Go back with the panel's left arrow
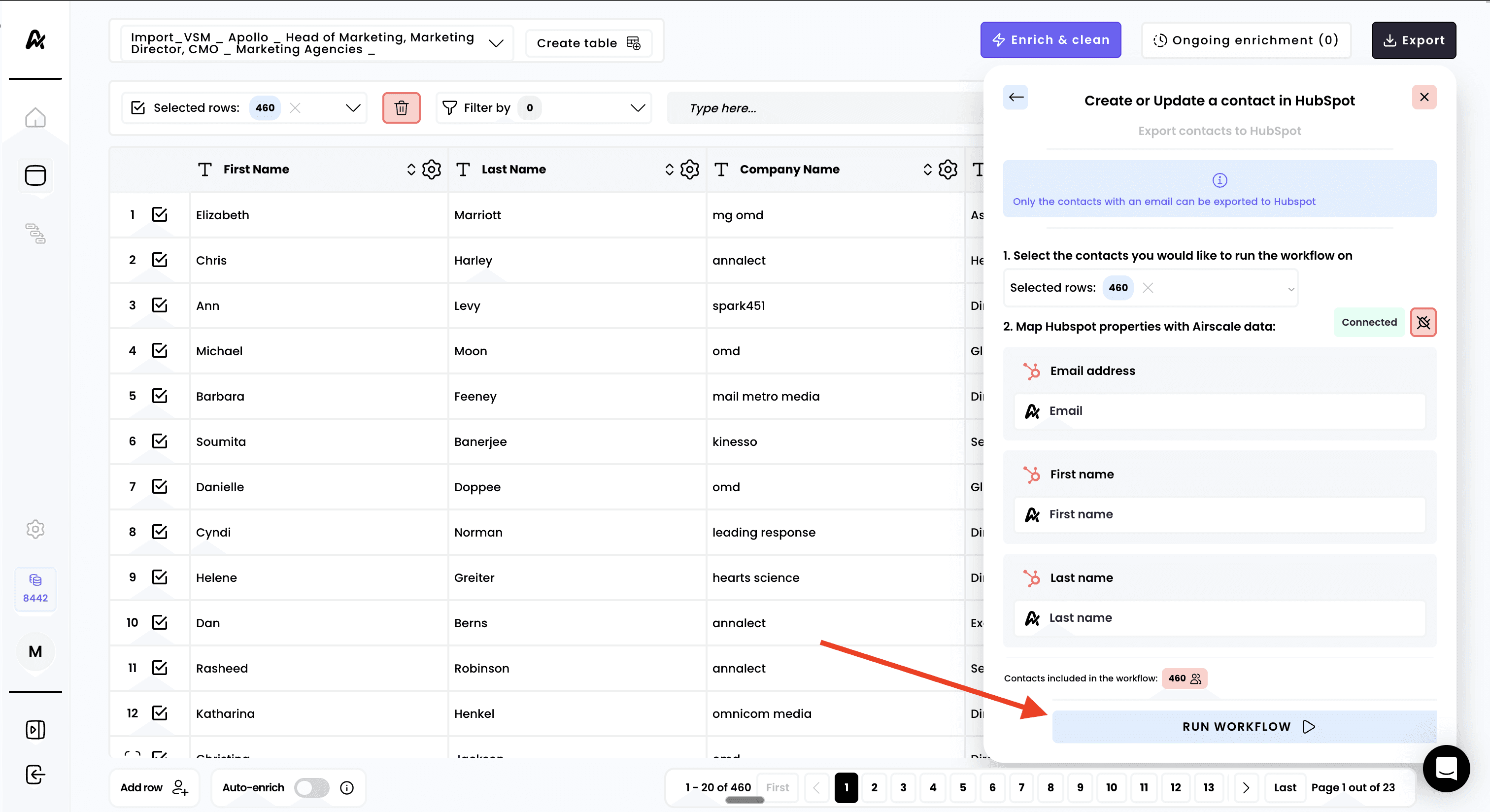Screen dimensions: 1490x812 click(x=1016, y=97)
